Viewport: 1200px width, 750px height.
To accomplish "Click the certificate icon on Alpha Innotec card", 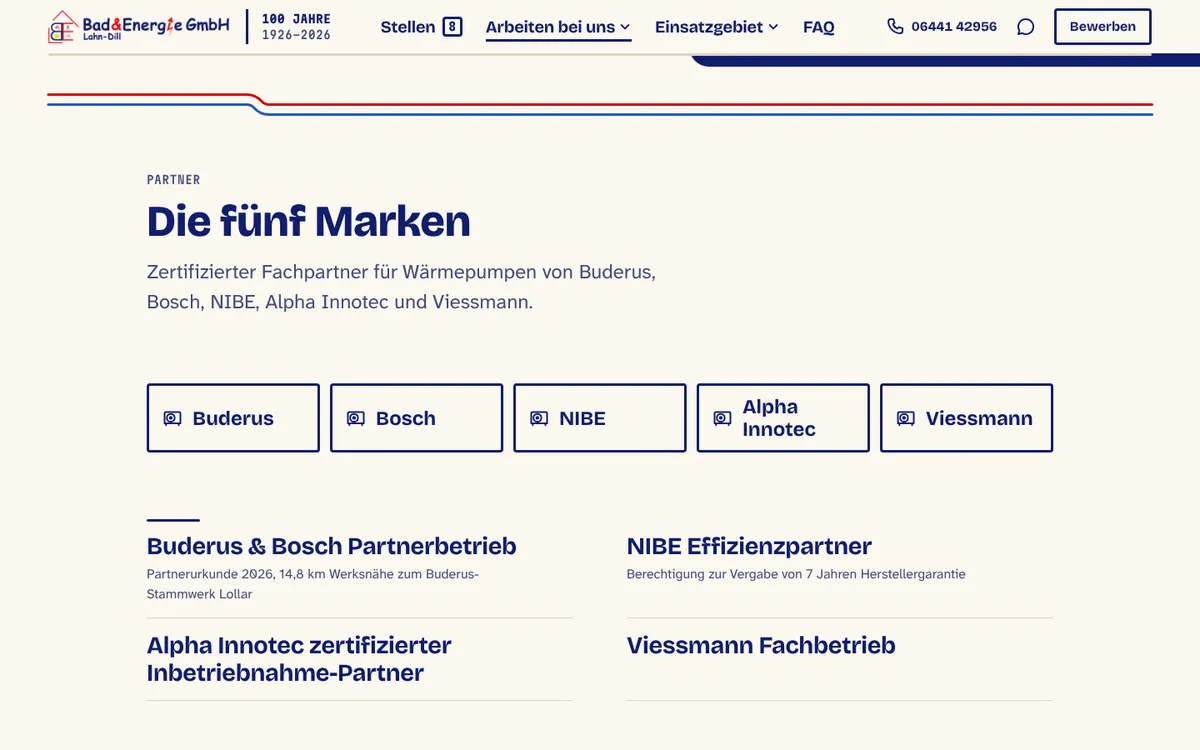I will (722, 418).
